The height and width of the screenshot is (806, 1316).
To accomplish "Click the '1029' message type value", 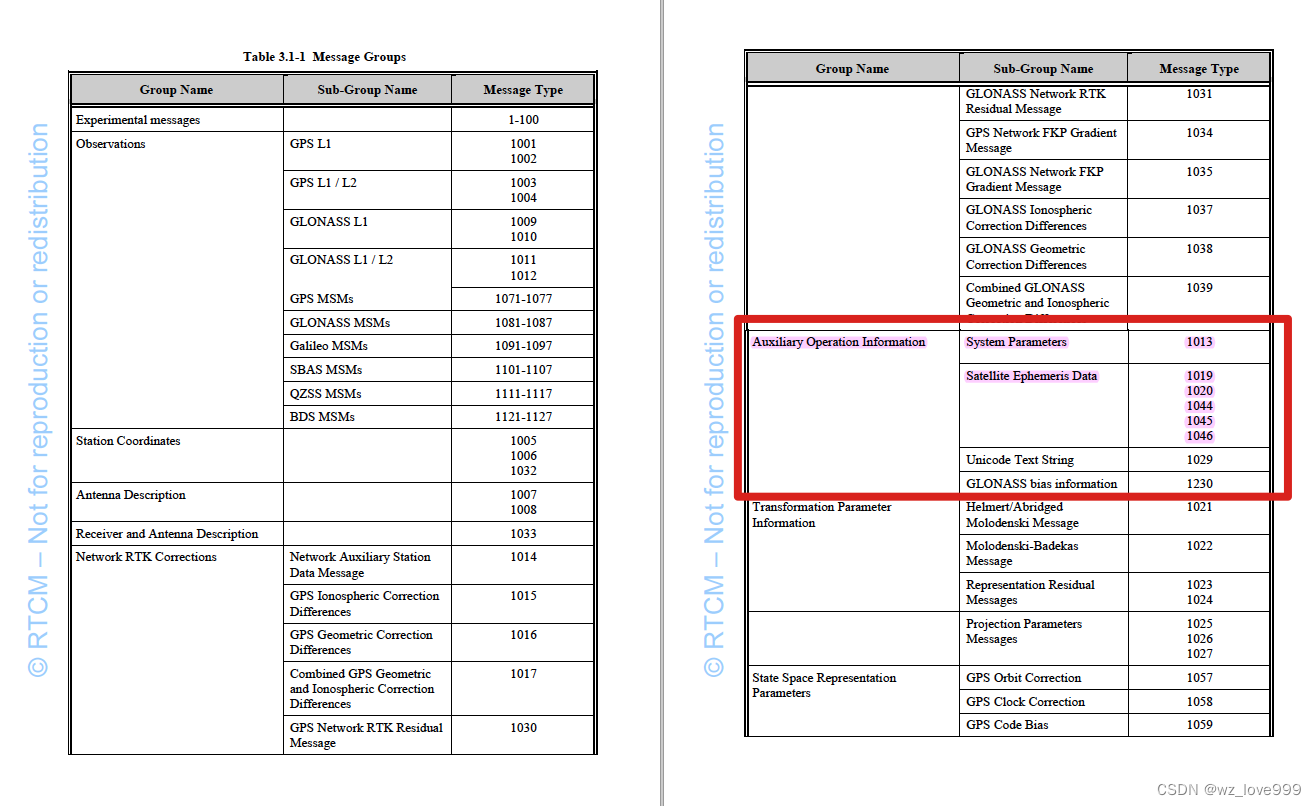I will [x=1199, y=460].
